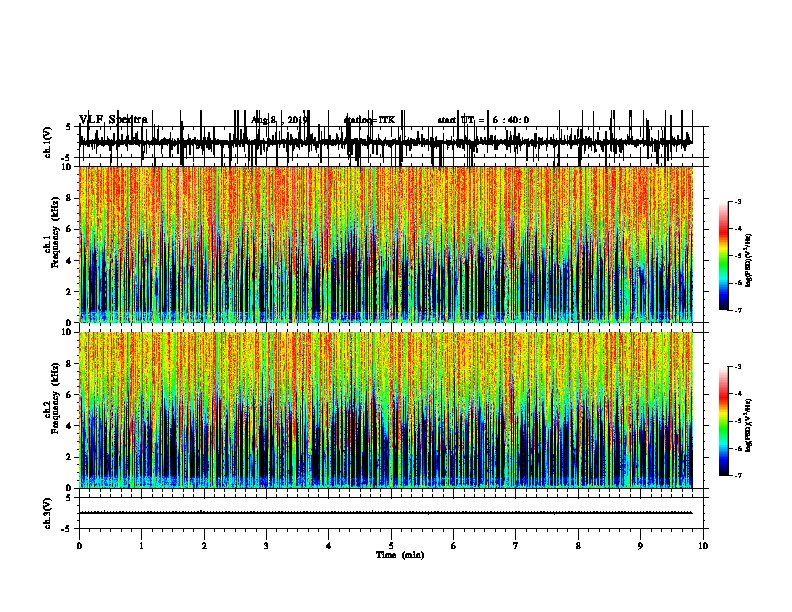Click time axis tick label "2"
Image resolution: width=792 pixels, height=612 pixels.
click(x=204, y=546)
